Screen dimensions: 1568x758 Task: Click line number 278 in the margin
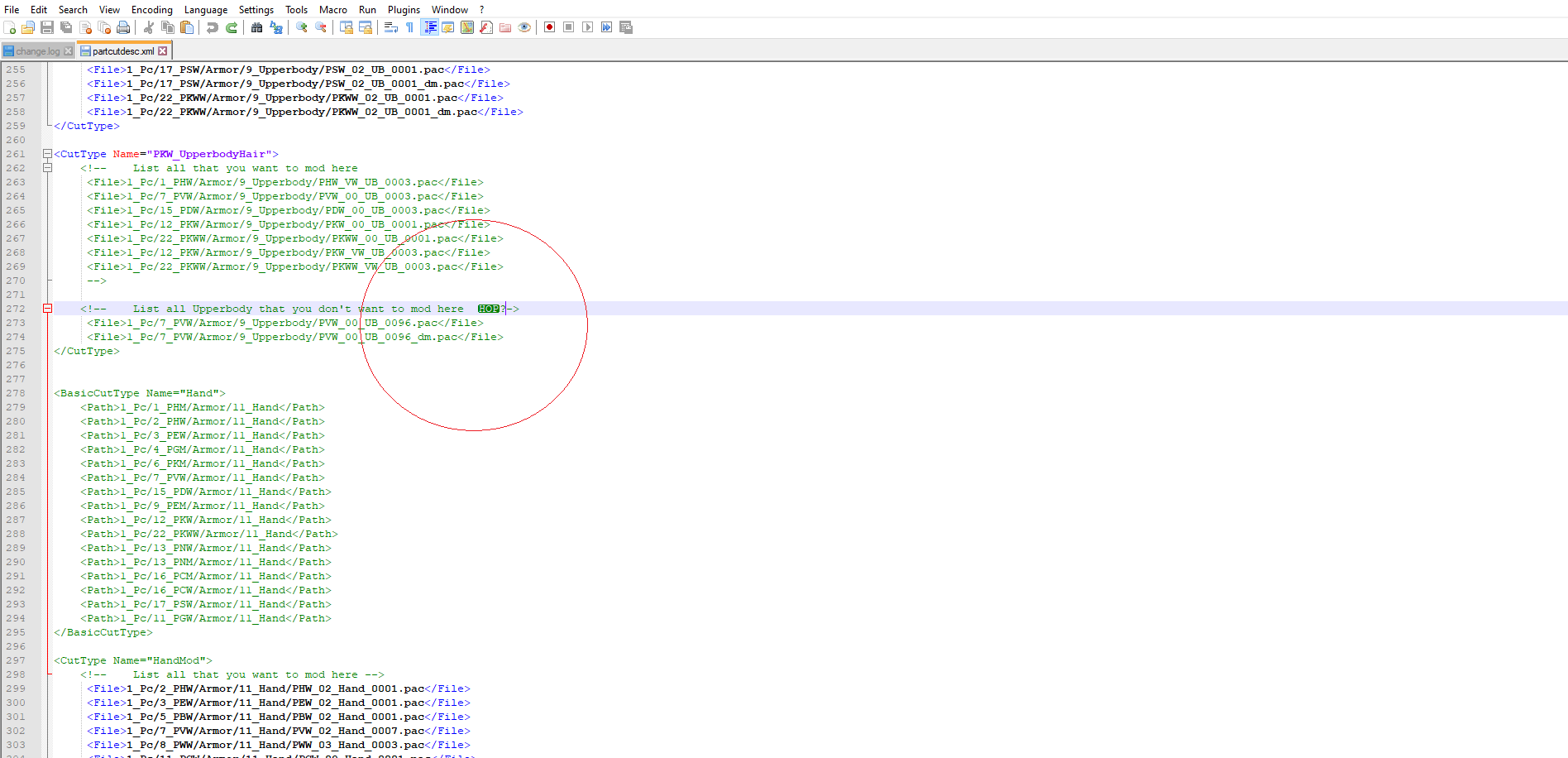pos(16,393)
